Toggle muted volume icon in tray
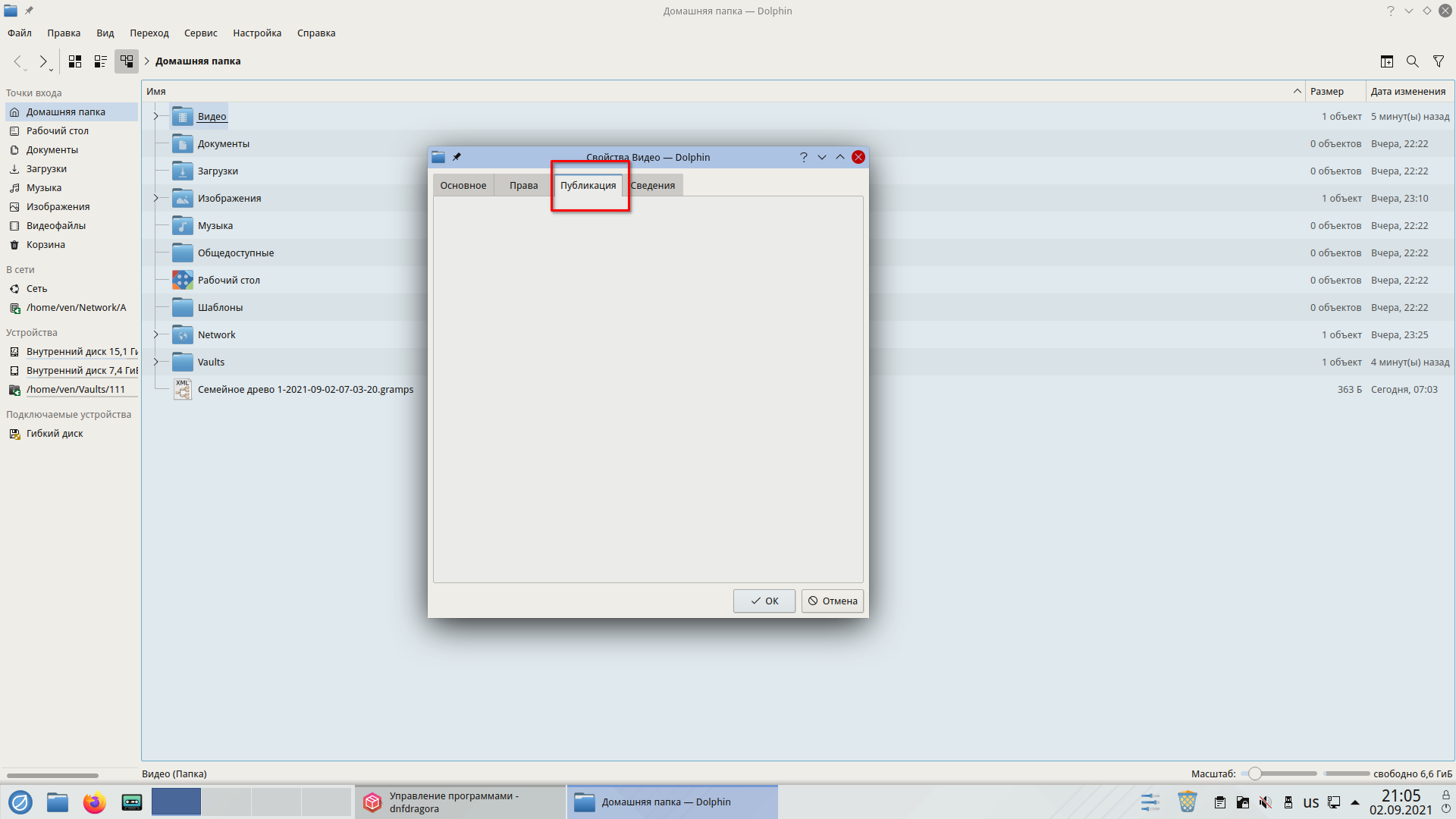Screen dimensions: 1456x819 [x=1265, y=802]
